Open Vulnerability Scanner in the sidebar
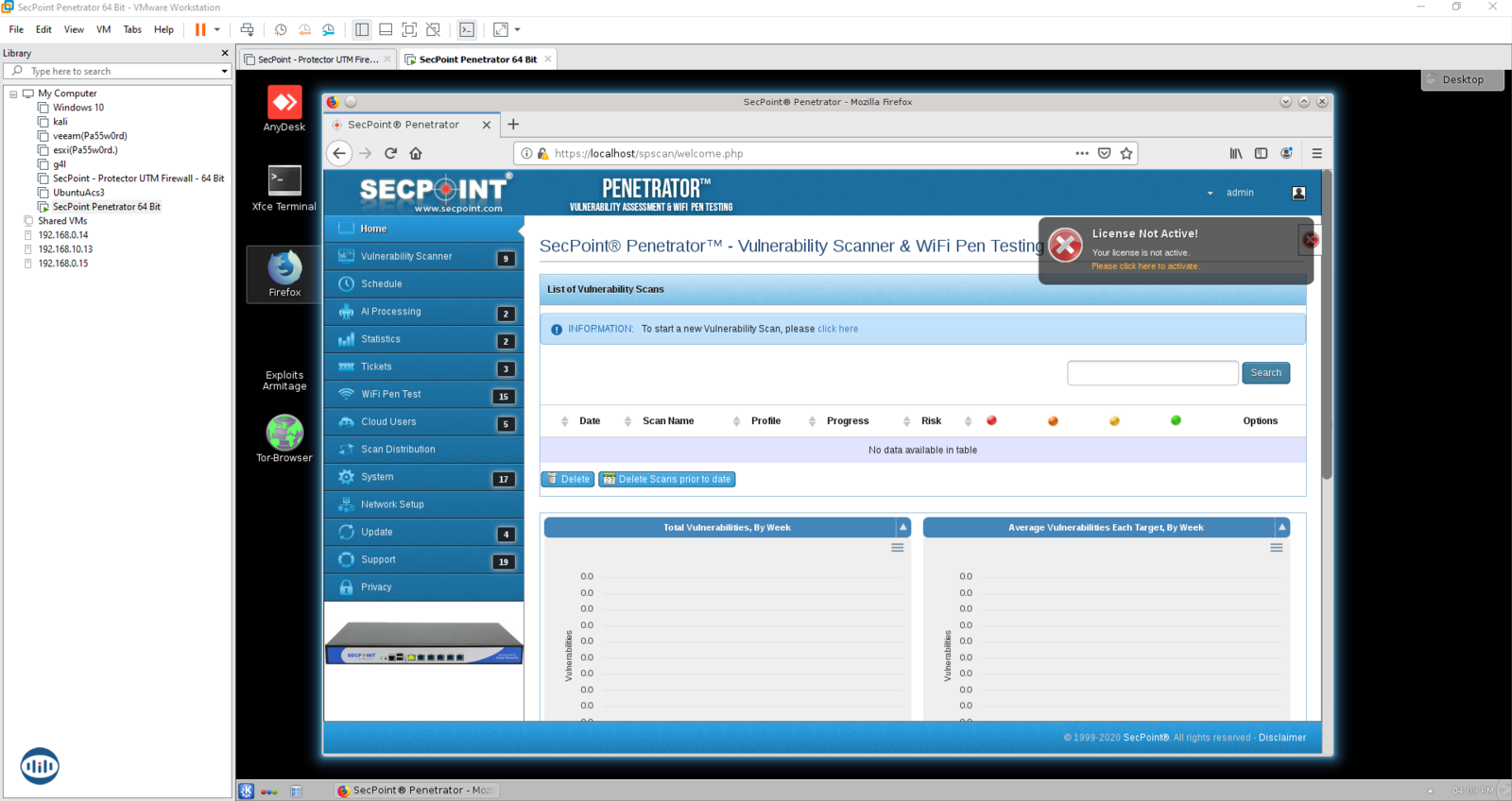The height and width of the screenshot is (801, 1512). point(406,256)
